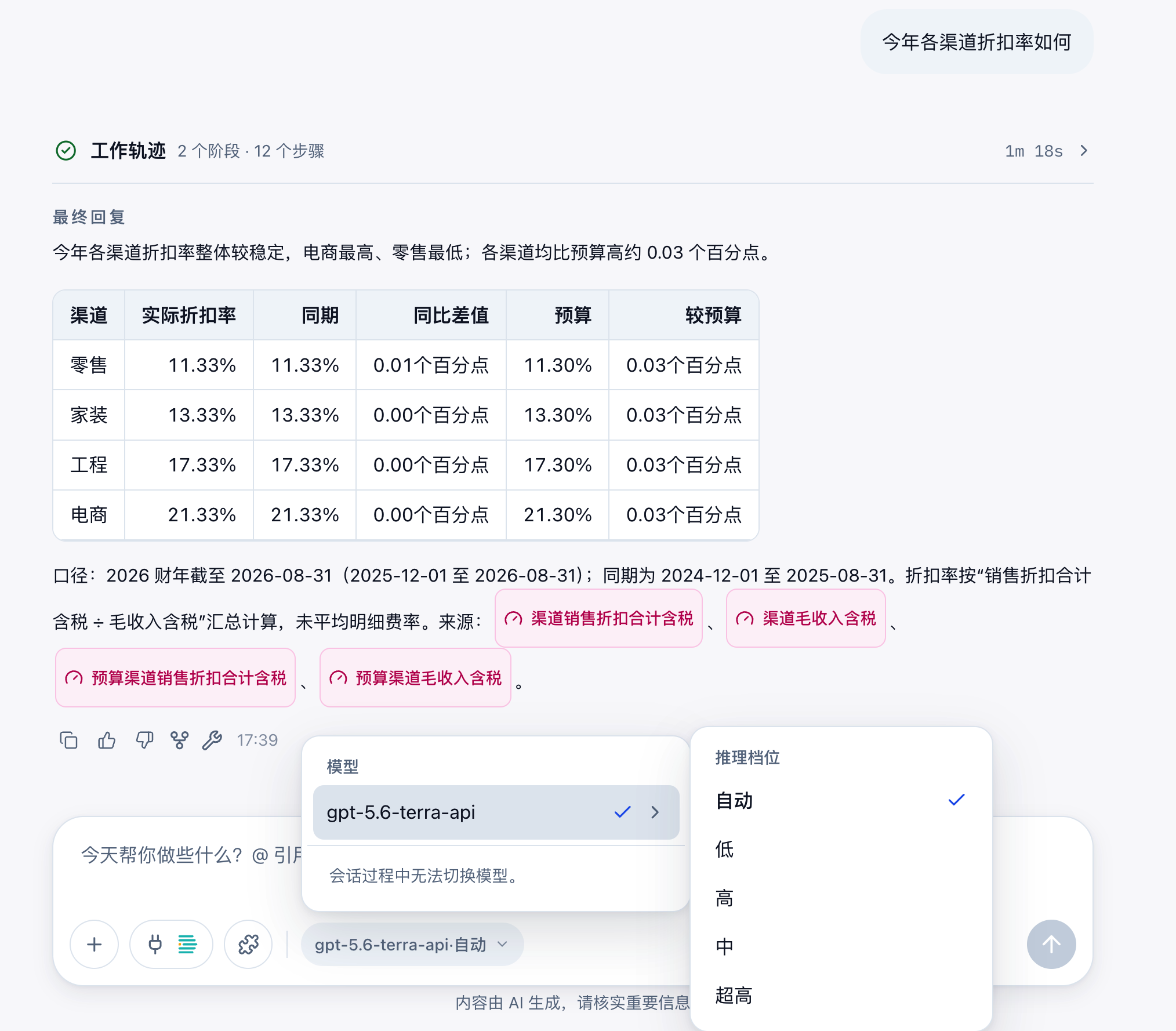Image resolution: width=1176 pixels, height=1031 pixels.
Task: Click the 17.30% budget cell
Action: tap(558, 465)
